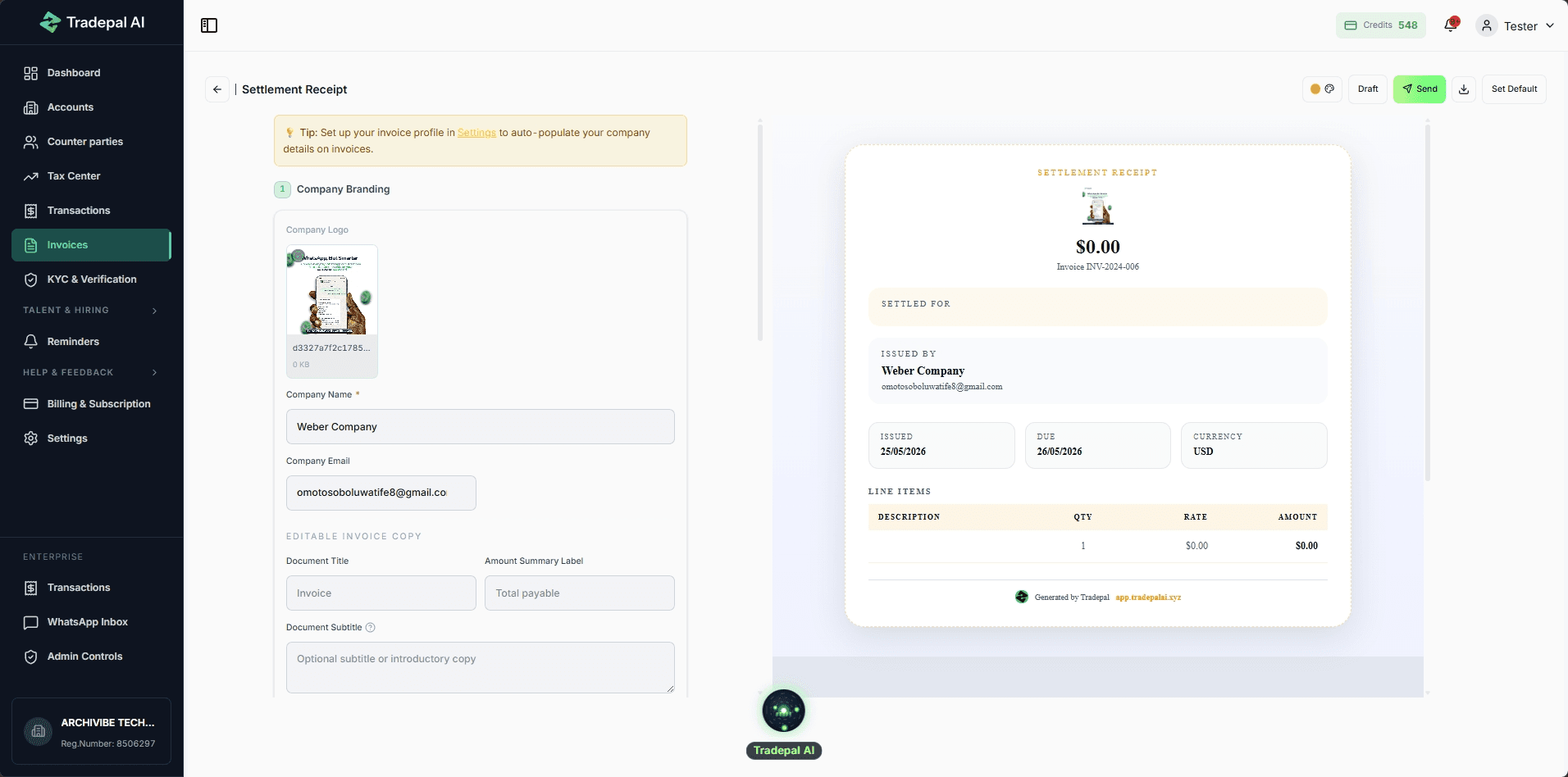Image resolution: width=1568 pixels, height=777 pixels.
Task: Click the Amount Summary Label field
Action: [580, 593]
